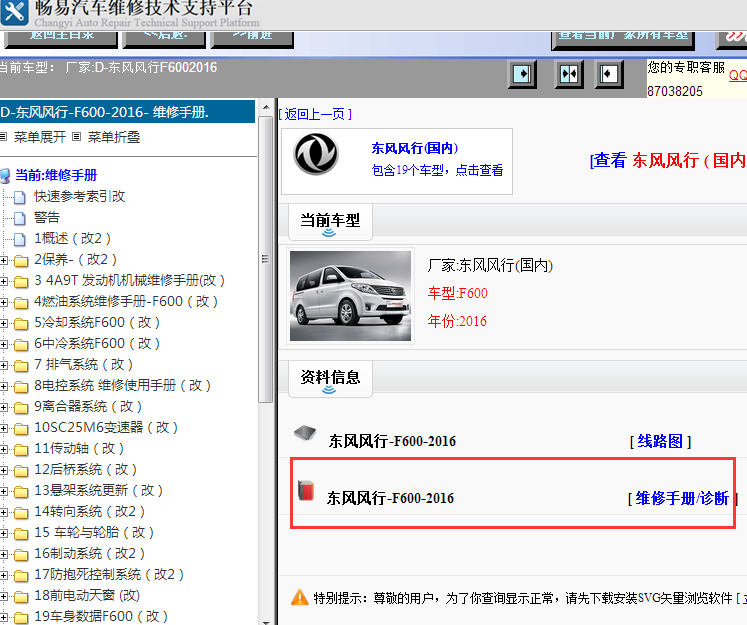Image resolution: width=747 pixels, height=625 pixels.
Task: Expand the 18前电动天窗(改) tree node
Action: 4,596
